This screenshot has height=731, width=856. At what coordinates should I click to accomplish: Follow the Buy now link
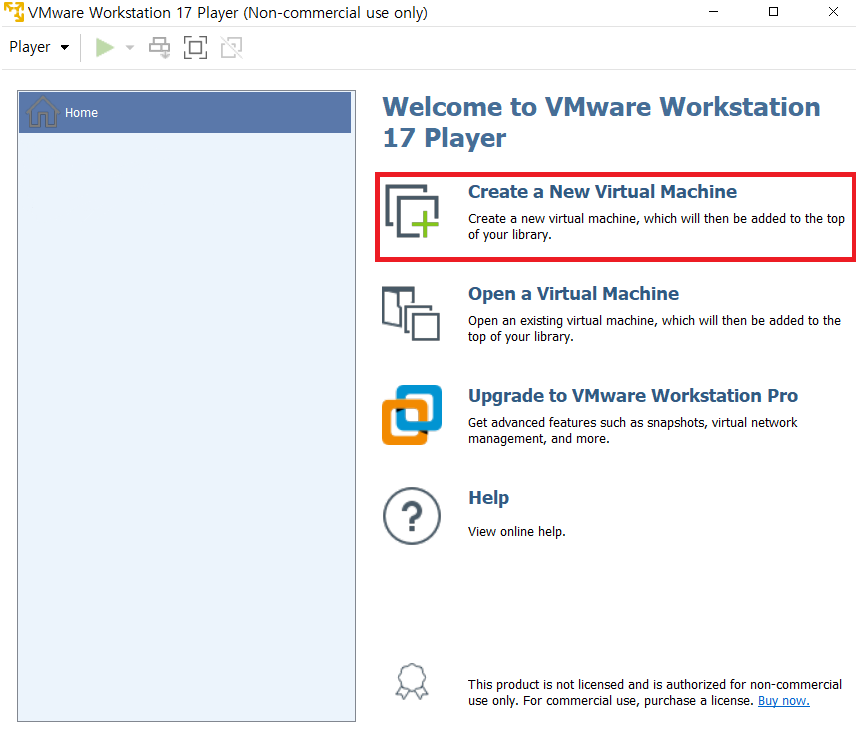783,701
